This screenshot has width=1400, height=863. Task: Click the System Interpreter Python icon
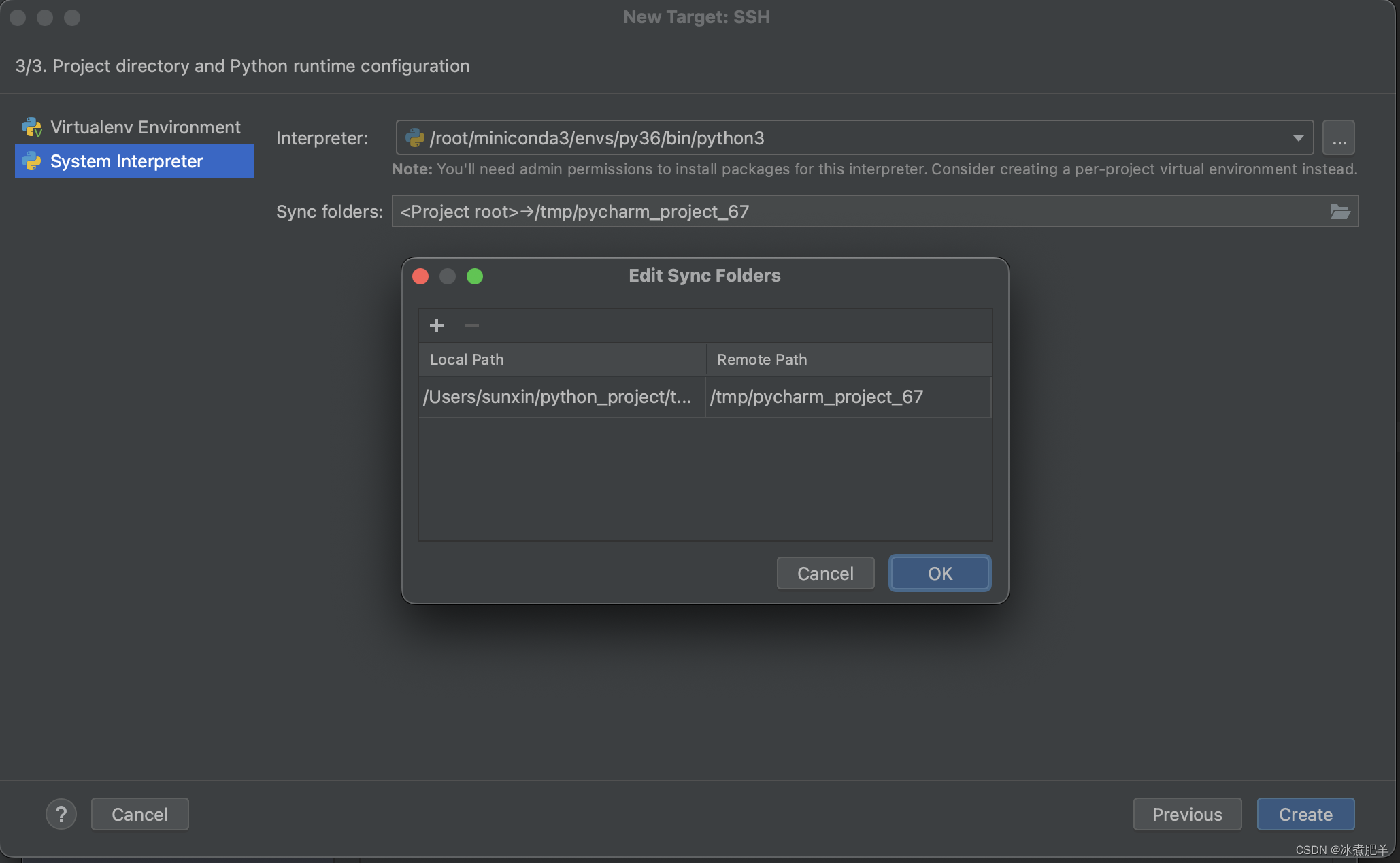point(32,161)
